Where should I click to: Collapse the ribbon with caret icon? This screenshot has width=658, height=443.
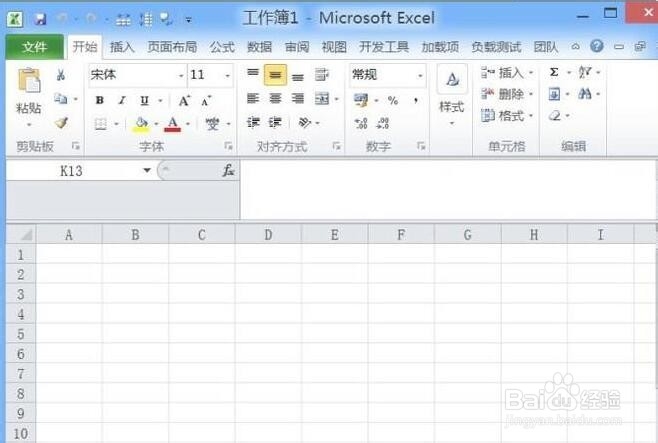click(575, 46)
